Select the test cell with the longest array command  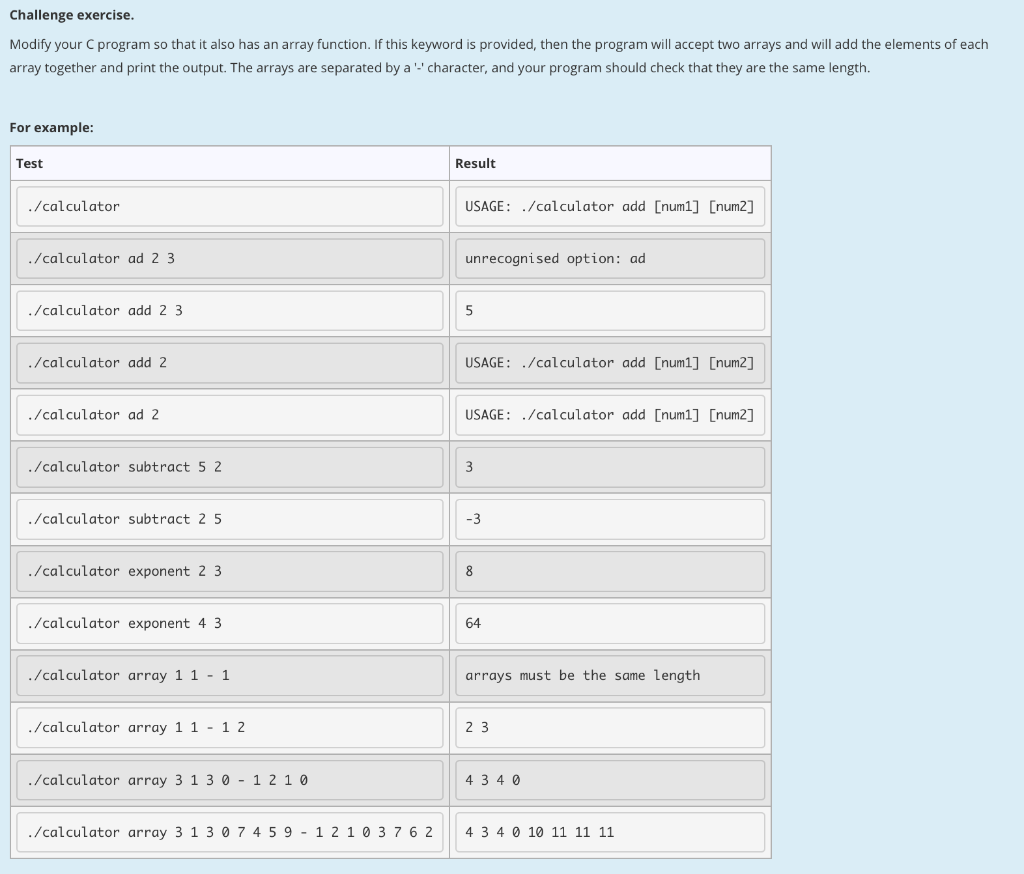230,832
